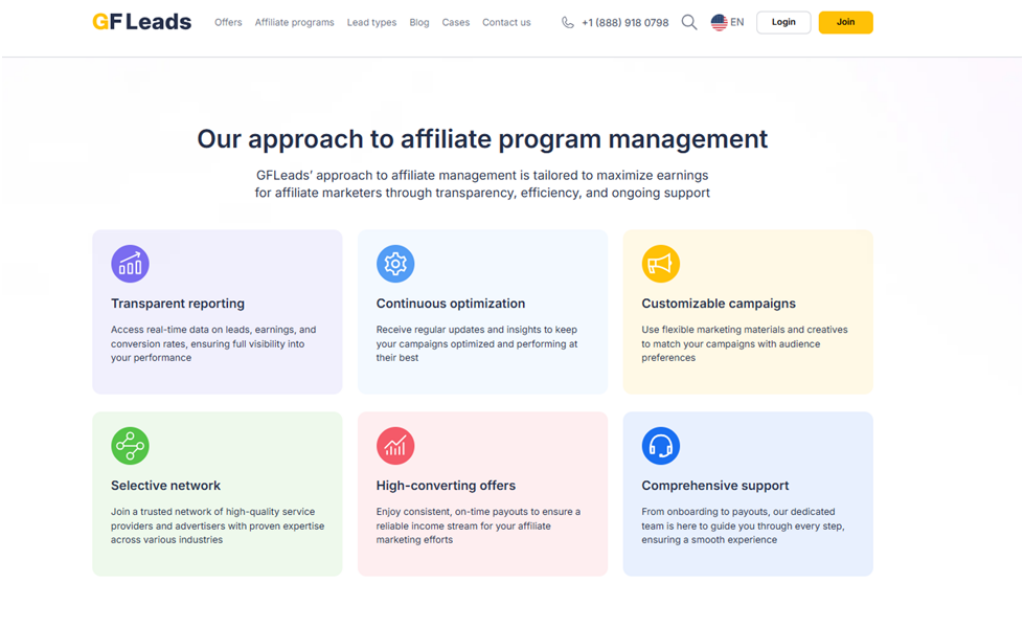Click the GFLeads' approach subtitle paragraph
Screen dimensions: 1024x627
482,184
